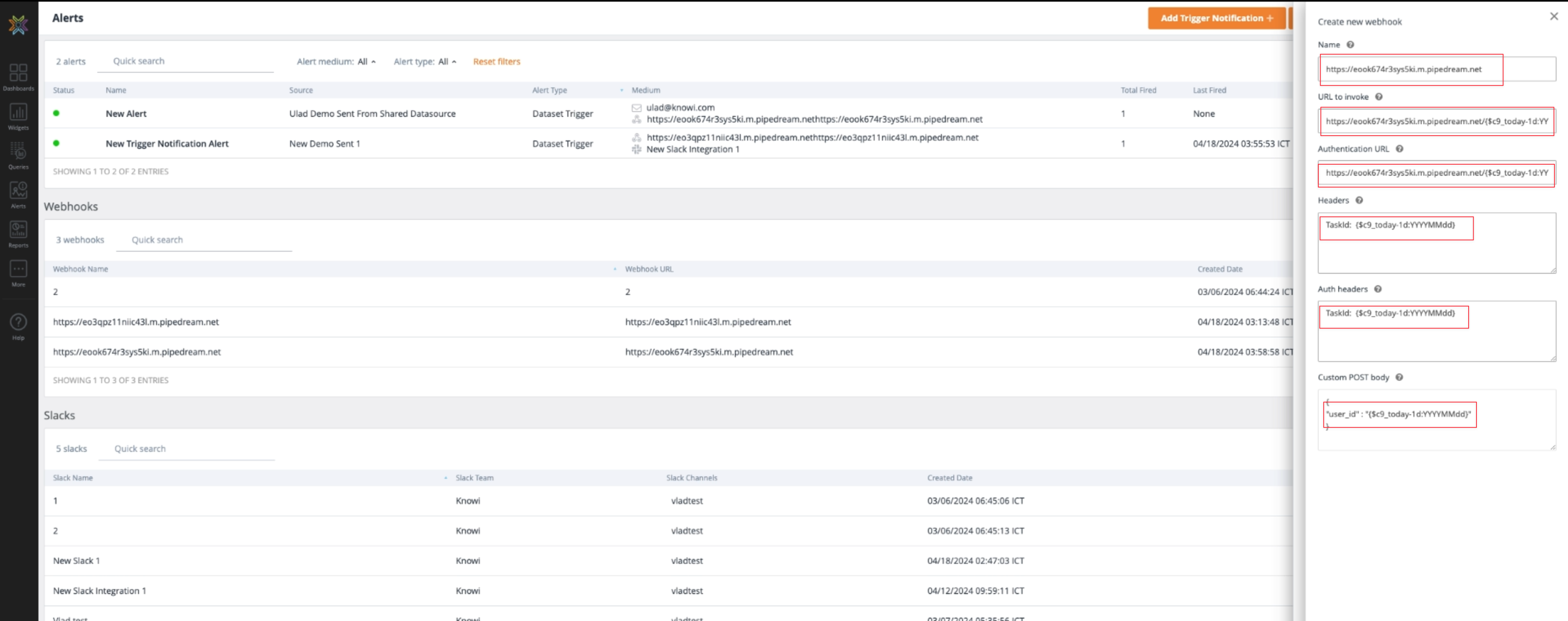Click the help icon beside Custom POST body
This screenshot has width=1568, height=621.
[1399, 377]
